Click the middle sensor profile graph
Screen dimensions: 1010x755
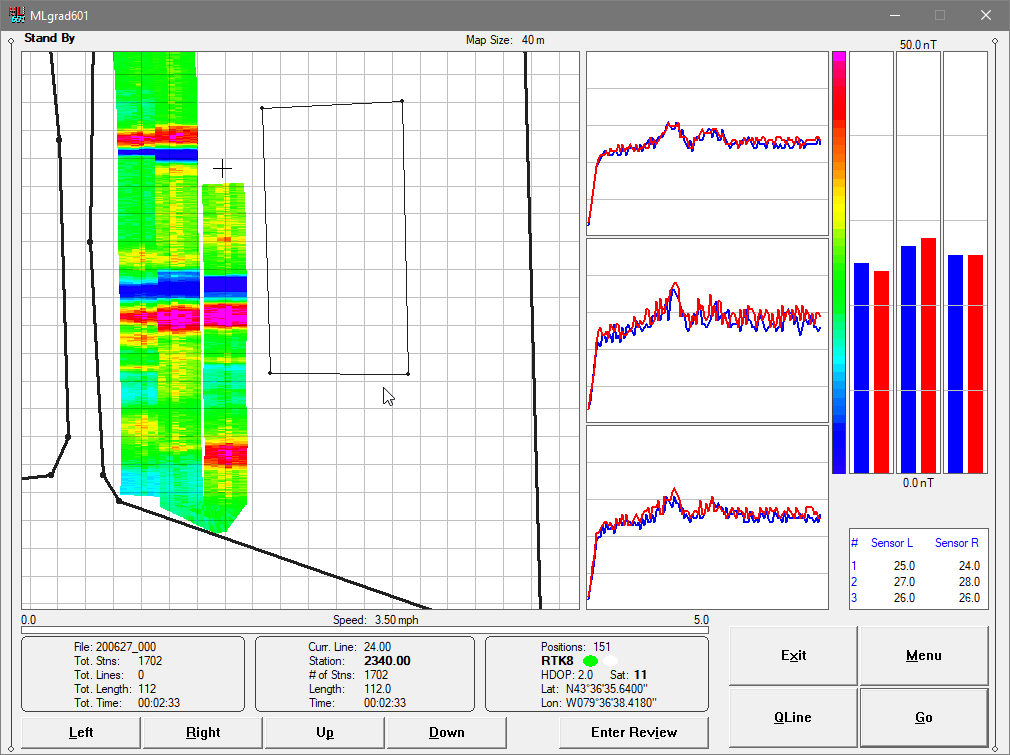click(707, 330)
